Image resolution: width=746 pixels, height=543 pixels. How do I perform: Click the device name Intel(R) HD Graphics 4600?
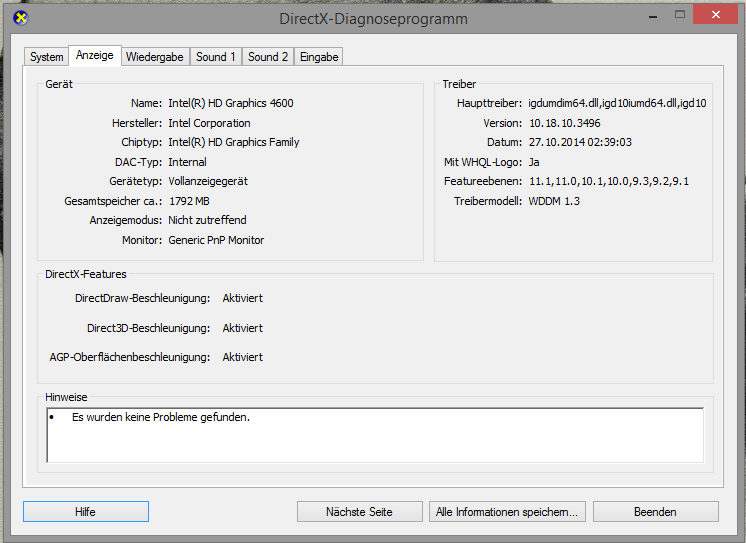point(231,103)
